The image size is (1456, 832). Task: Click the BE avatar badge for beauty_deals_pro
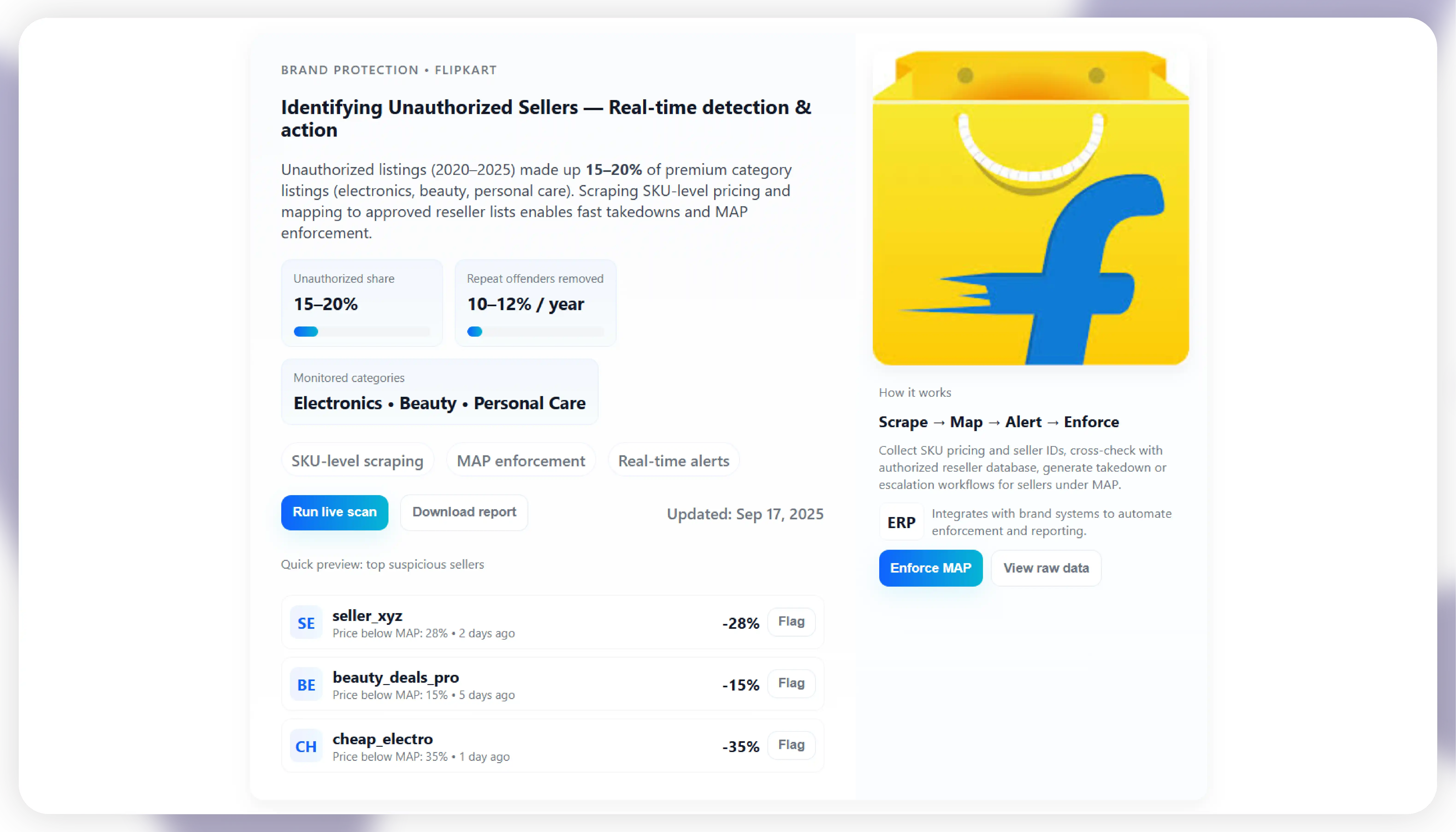click(306, 684)
